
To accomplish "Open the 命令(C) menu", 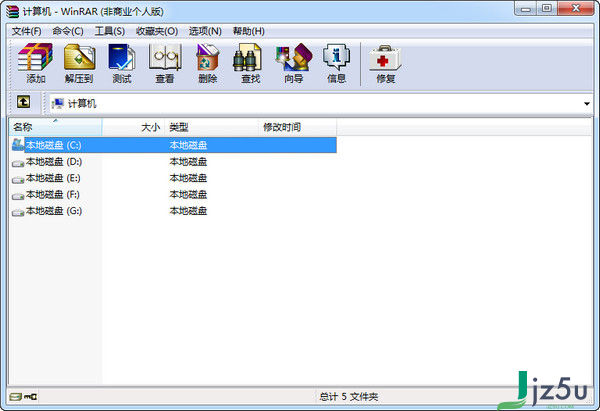I will point(68,31).
